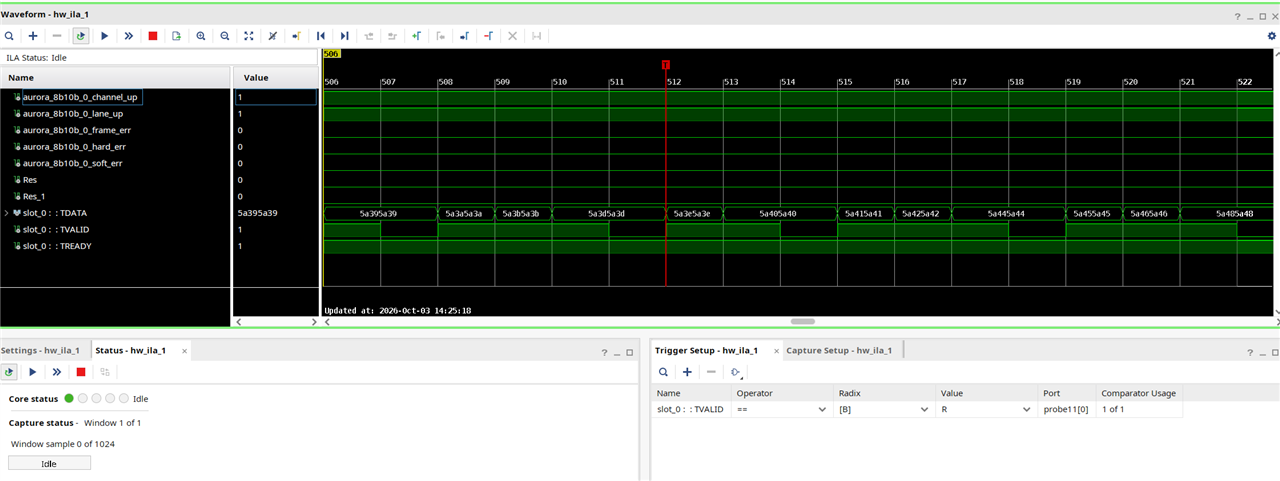Click previous marker icon
The image size is (1280, 481).
[x=440, y=35]
